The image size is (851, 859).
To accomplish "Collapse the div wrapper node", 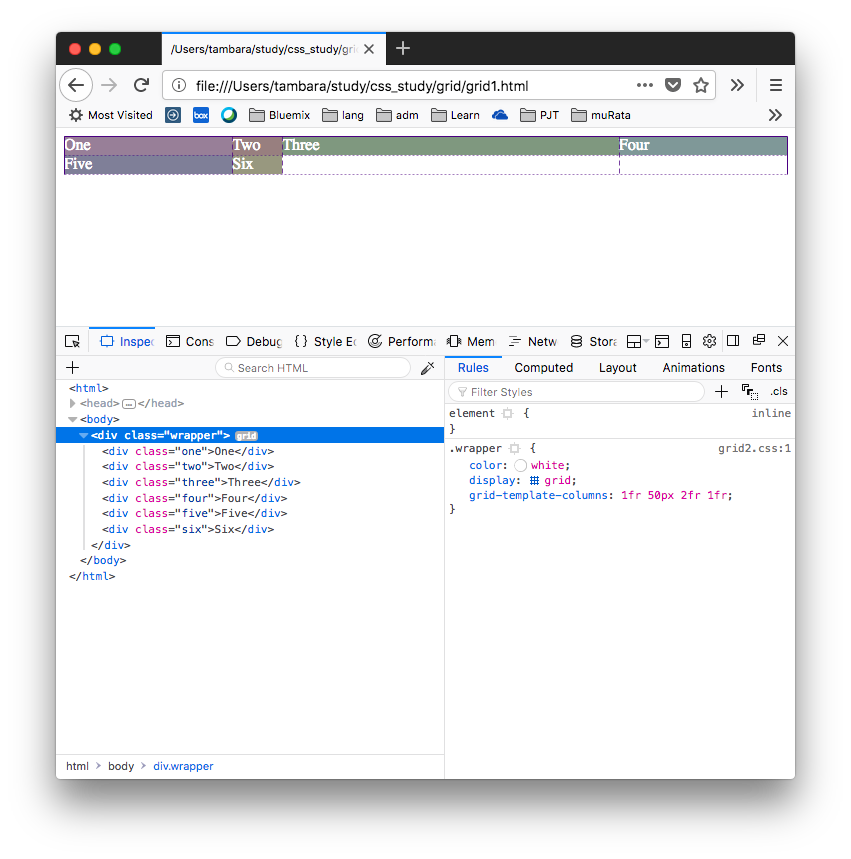I will (x=83, y=436).
